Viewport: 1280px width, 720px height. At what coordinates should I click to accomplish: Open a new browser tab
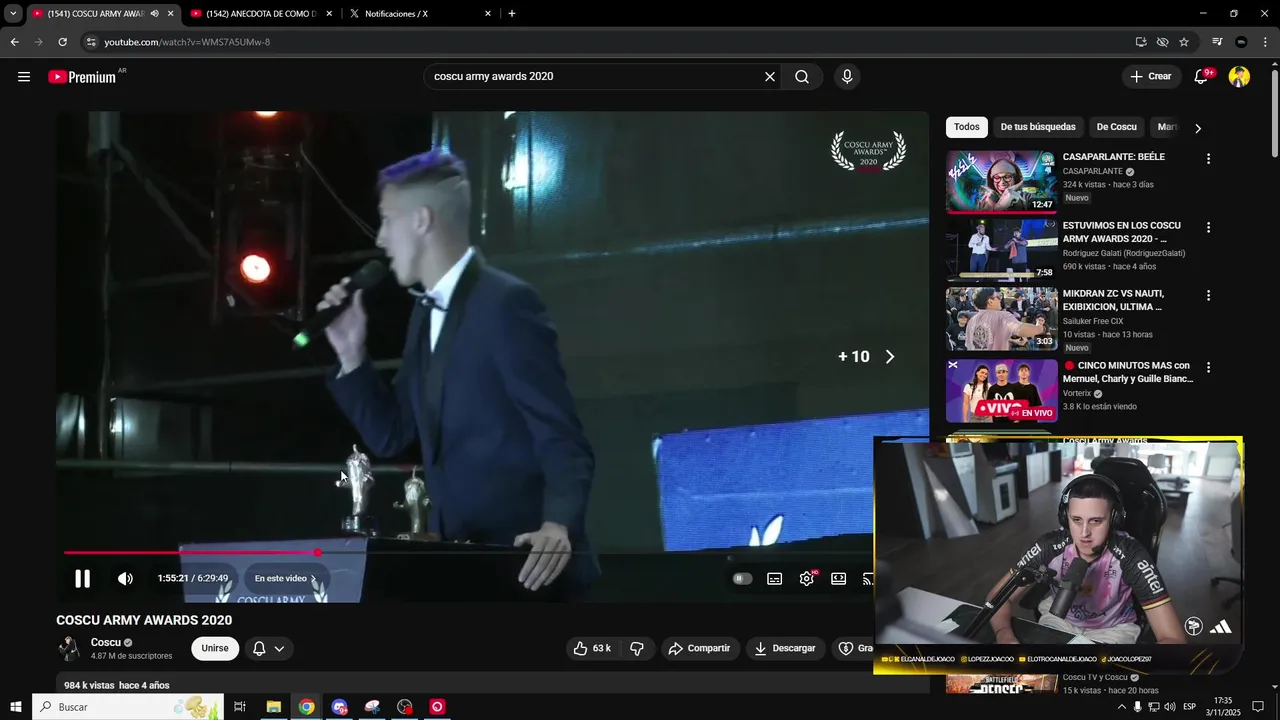(512, 14)
